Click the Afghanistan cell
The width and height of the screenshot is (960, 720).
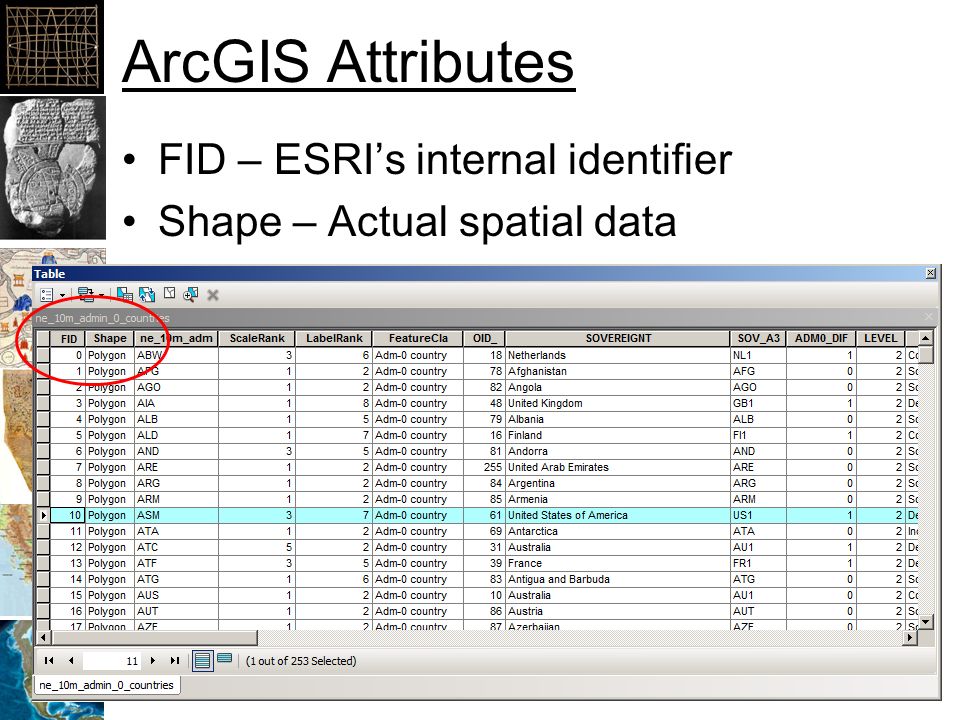click(617, 371)
